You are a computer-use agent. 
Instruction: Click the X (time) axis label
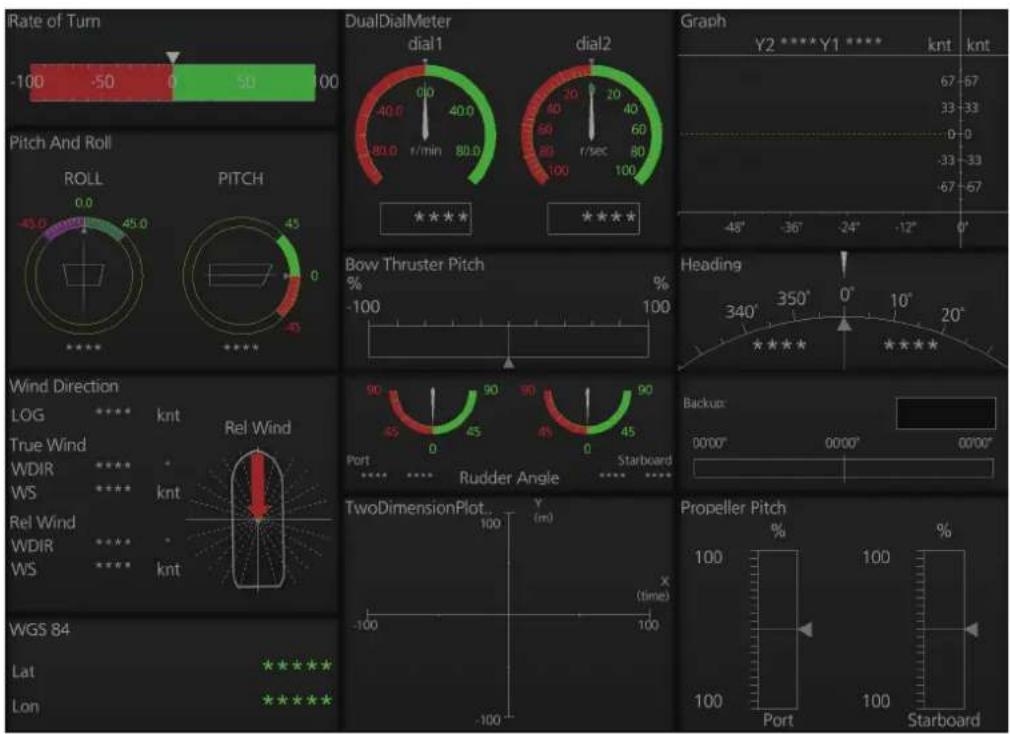[x=654, y=589]
